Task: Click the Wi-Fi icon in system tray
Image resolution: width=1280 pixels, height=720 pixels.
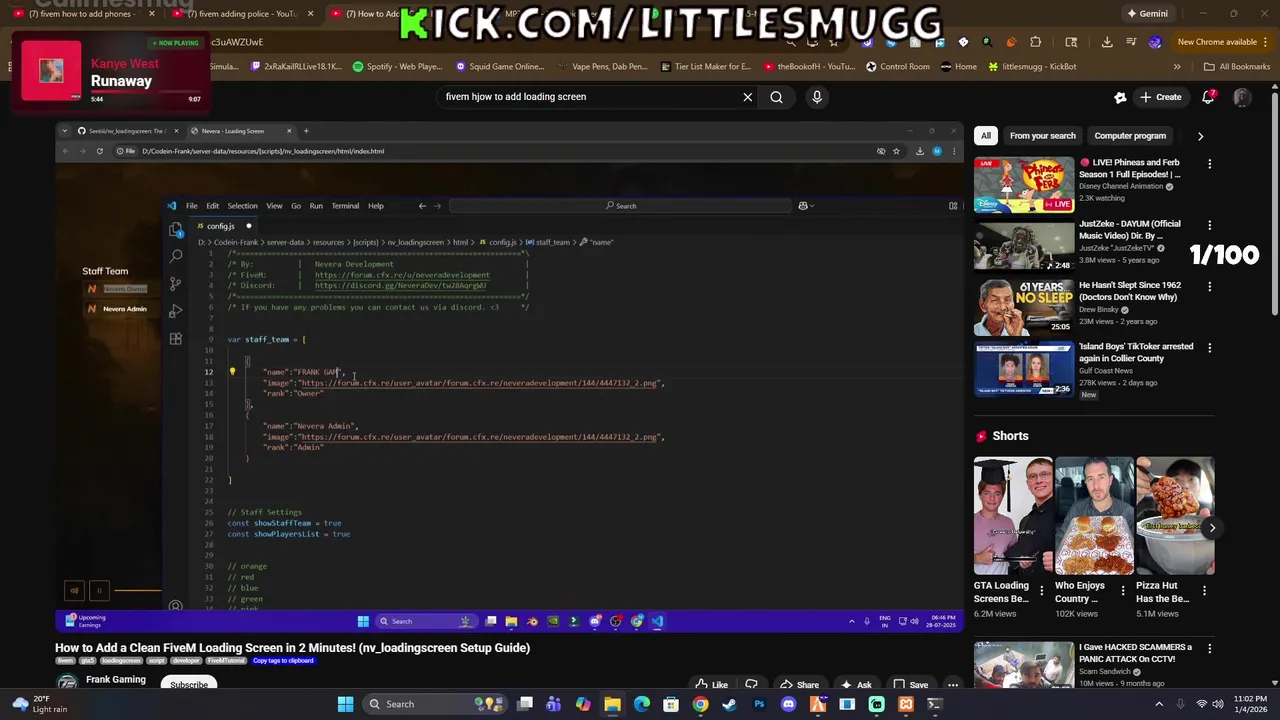Action: (1202, 704)
